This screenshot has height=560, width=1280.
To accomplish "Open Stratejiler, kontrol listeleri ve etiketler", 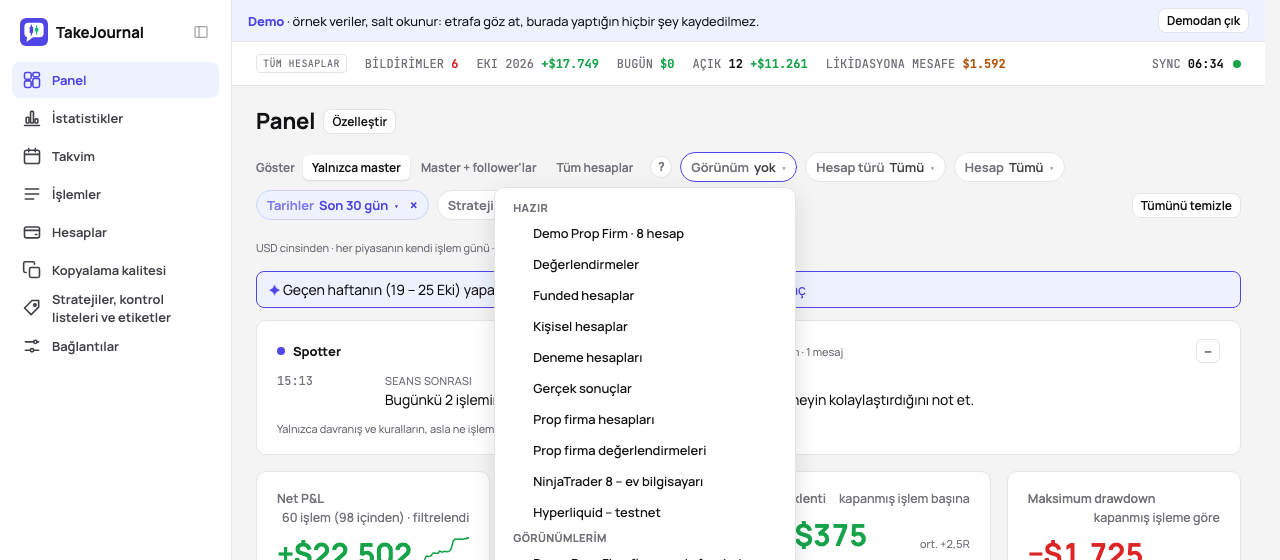I will pos(115,308).
